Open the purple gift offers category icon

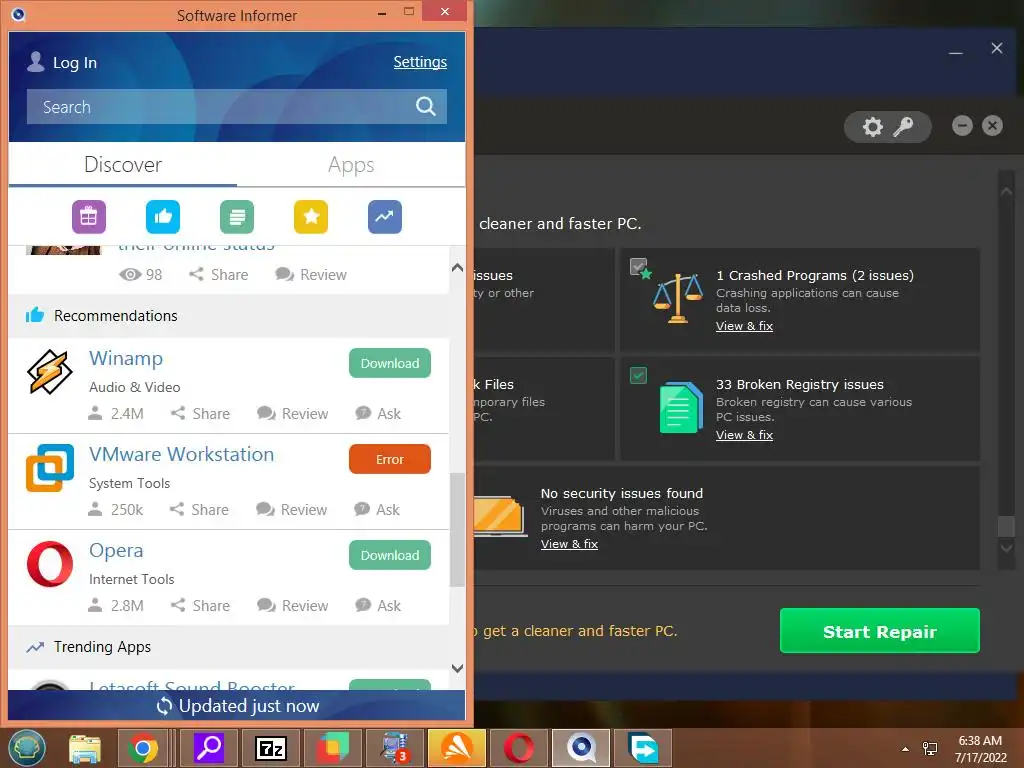tap(89, 217)
